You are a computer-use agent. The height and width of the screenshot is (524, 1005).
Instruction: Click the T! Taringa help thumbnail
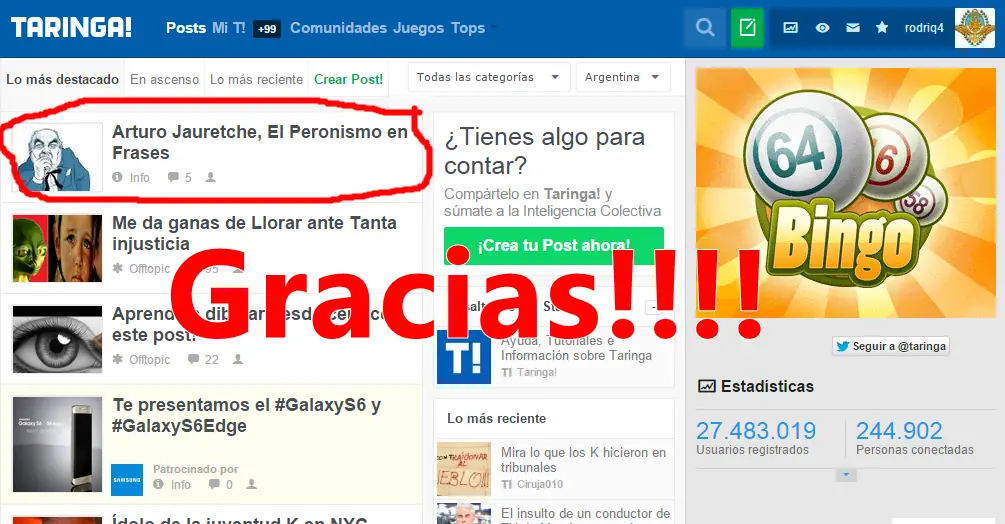464,357
